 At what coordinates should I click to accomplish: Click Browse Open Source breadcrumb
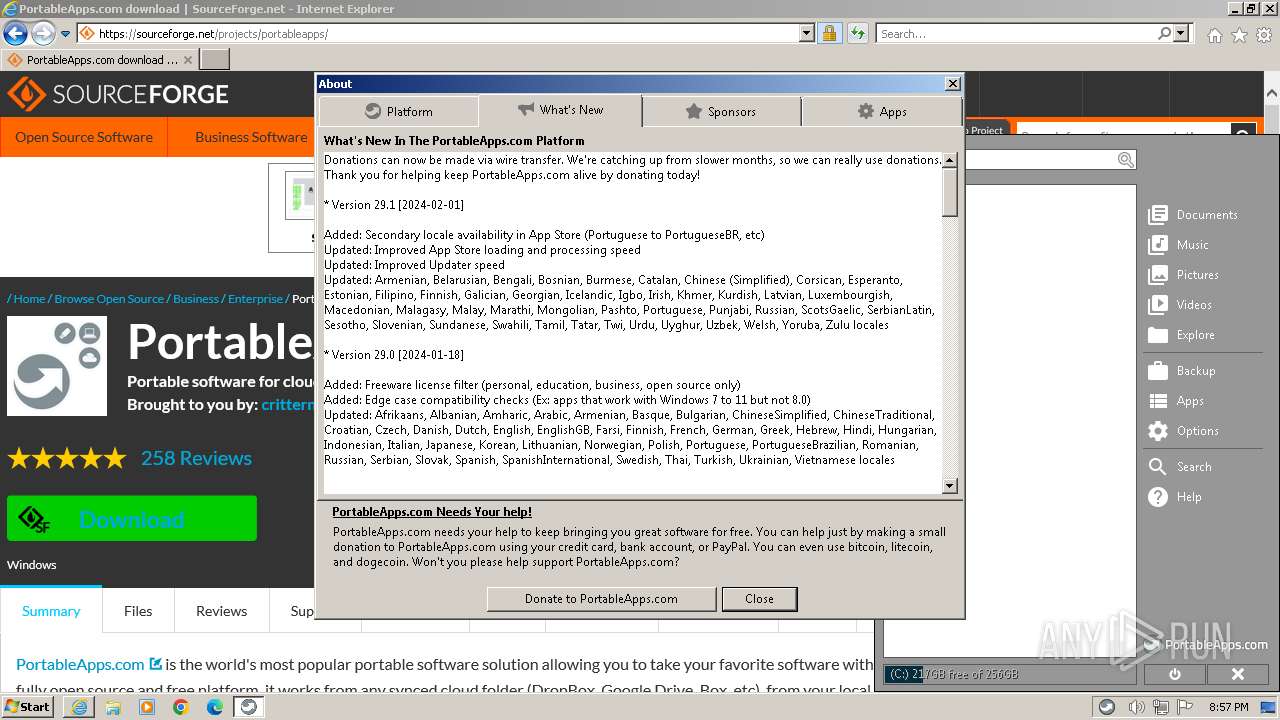[x=109, y=299]
